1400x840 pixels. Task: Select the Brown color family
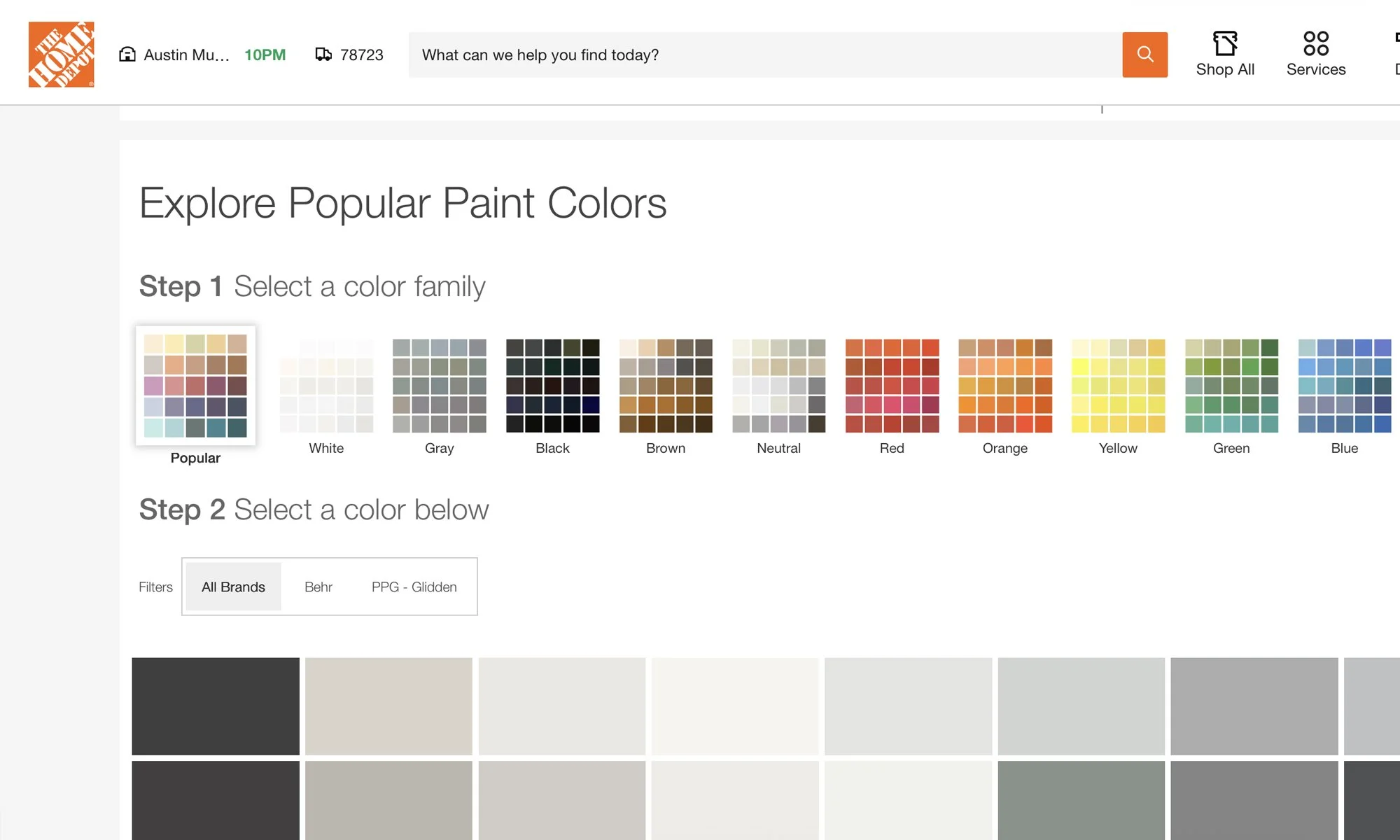pyautogui.click(x=666, y=386)
